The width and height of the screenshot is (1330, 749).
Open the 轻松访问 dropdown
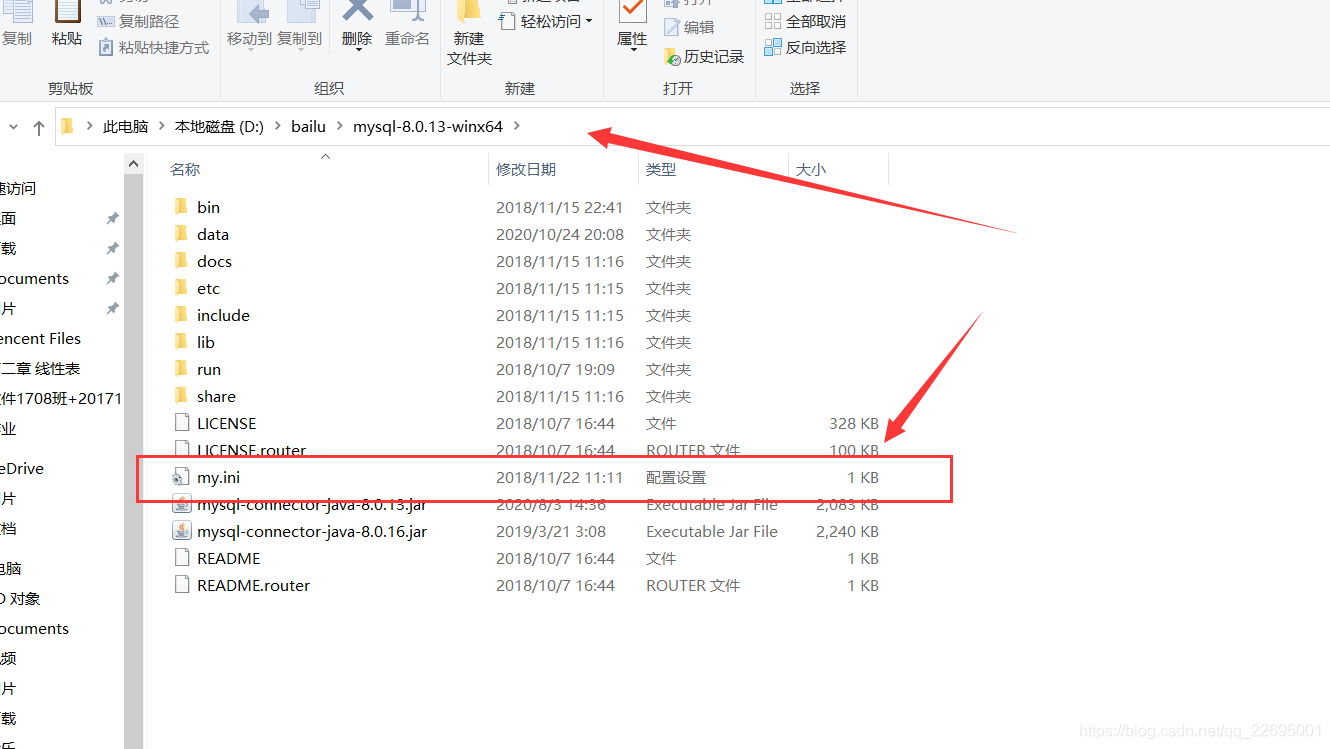546,21
